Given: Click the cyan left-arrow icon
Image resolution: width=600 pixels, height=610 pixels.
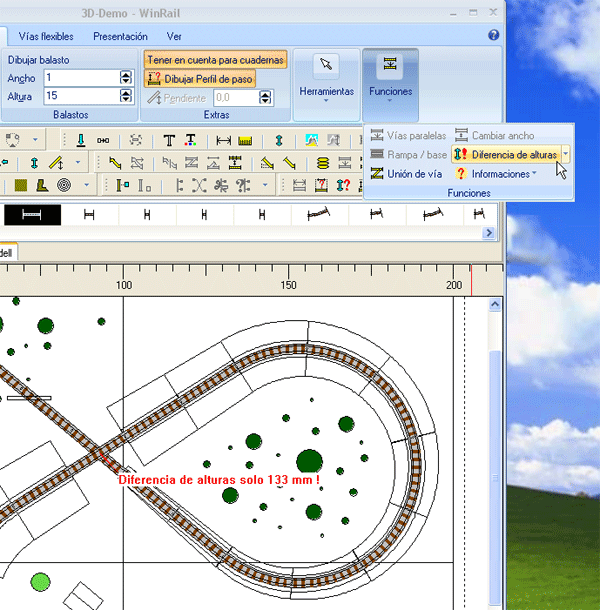Looking at the screenshot, I should 5,162.
